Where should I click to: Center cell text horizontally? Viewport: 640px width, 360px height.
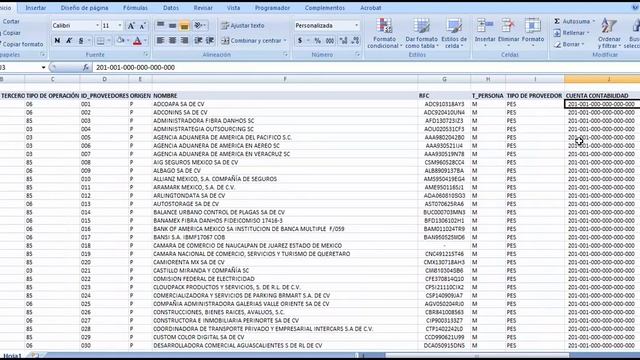click(172, 40)
